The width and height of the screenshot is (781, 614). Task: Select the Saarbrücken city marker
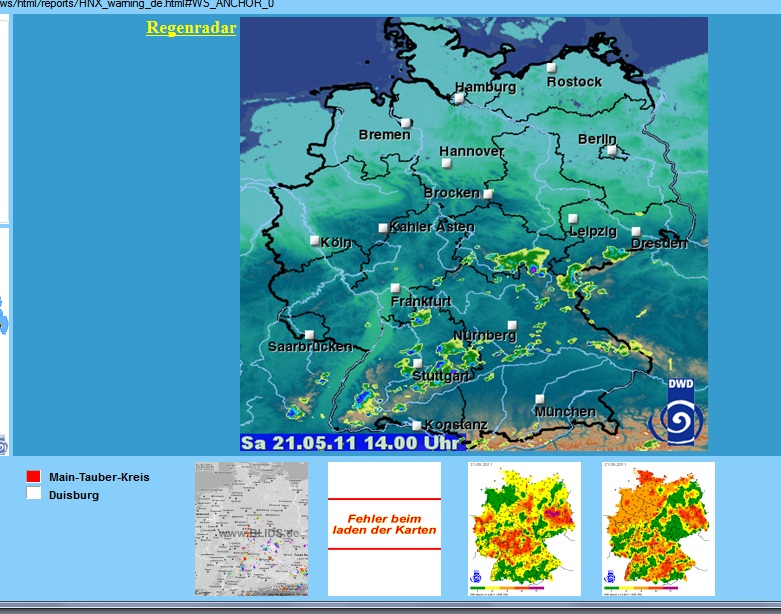pos(309,335)
